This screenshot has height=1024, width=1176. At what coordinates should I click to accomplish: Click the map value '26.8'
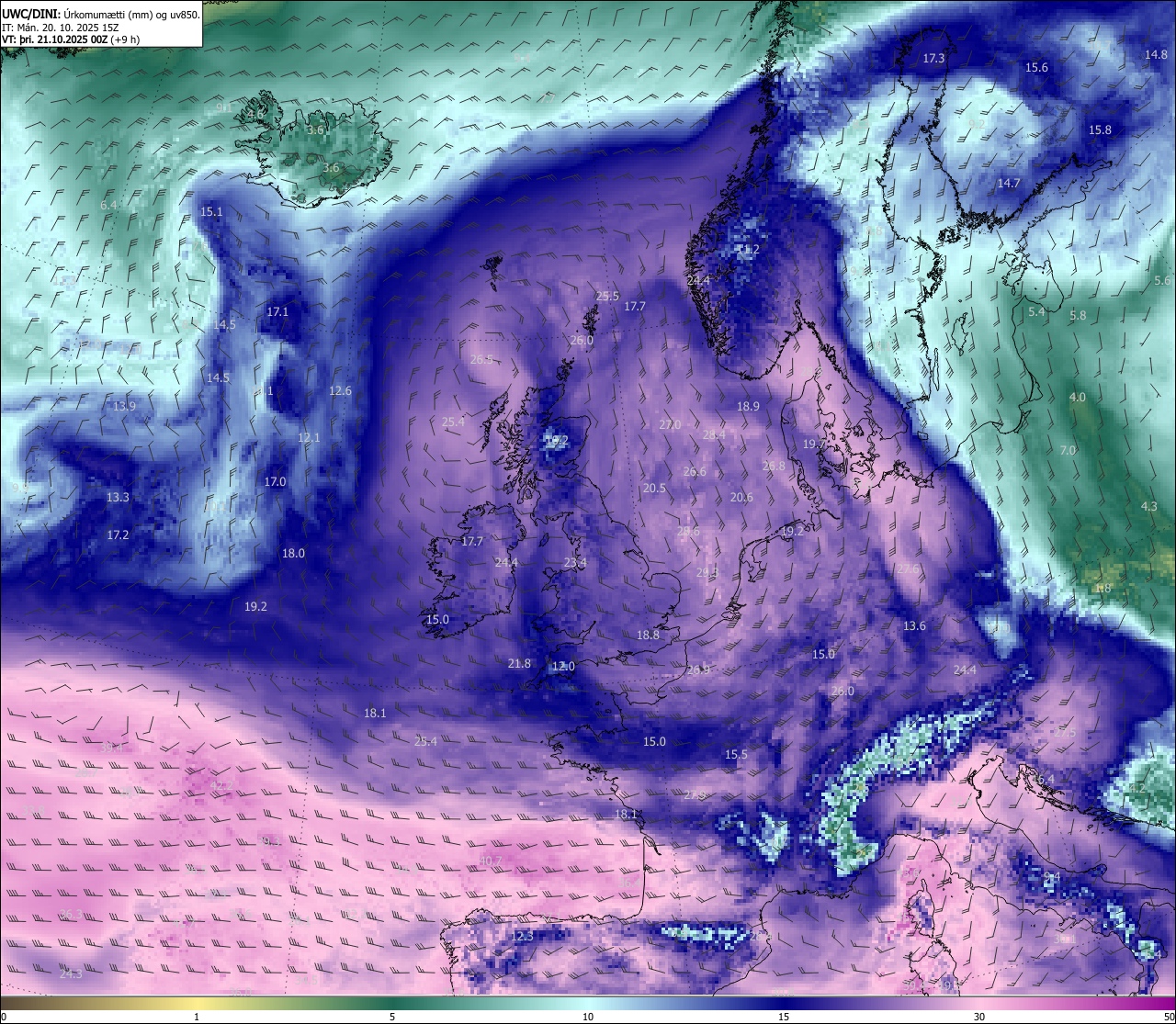pyautogui.click(x=774, y=466)
